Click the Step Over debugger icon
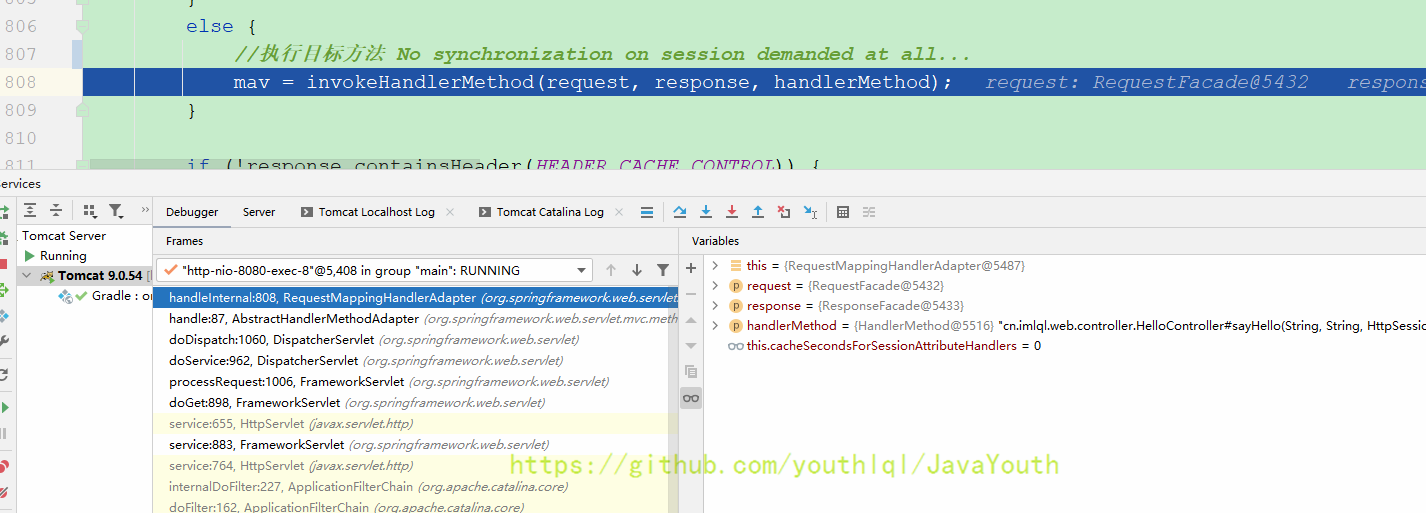 point(680,212)
